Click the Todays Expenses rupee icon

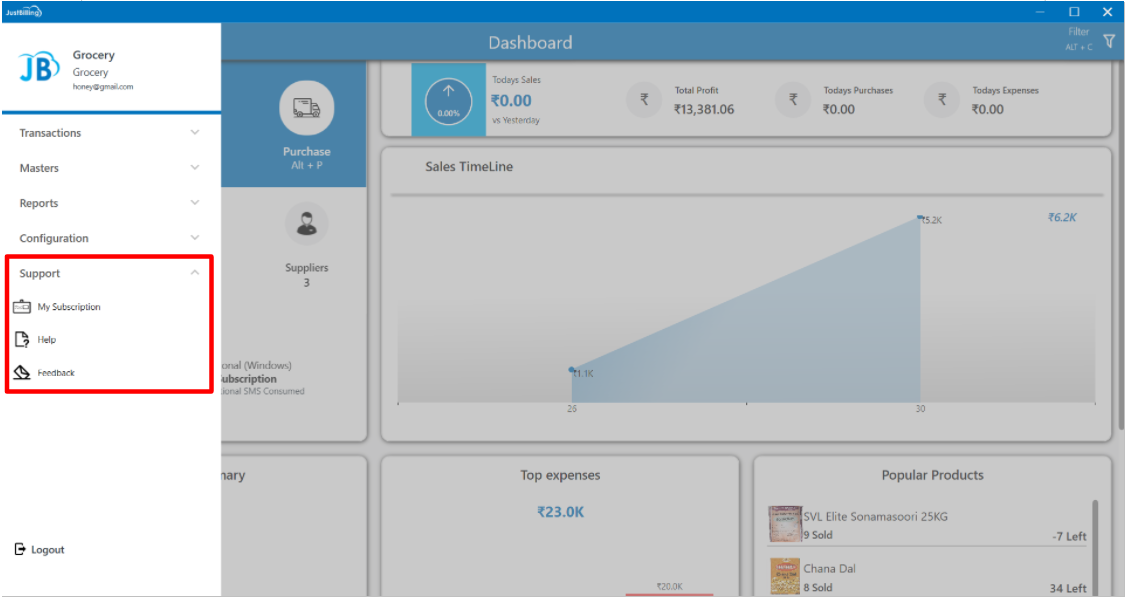coord(942,100)
